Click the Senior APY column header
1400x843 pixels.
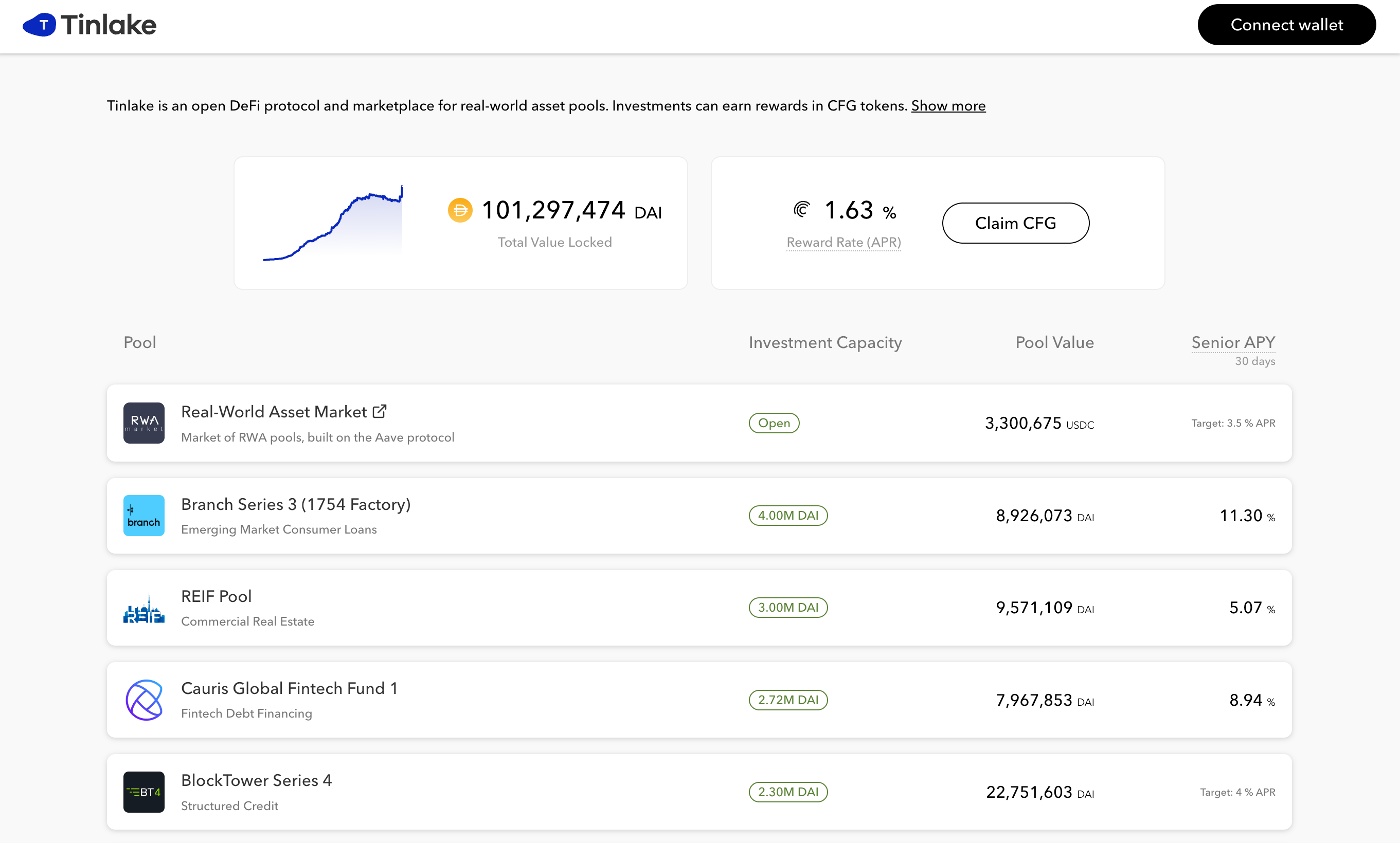[x=1233, y=342]
